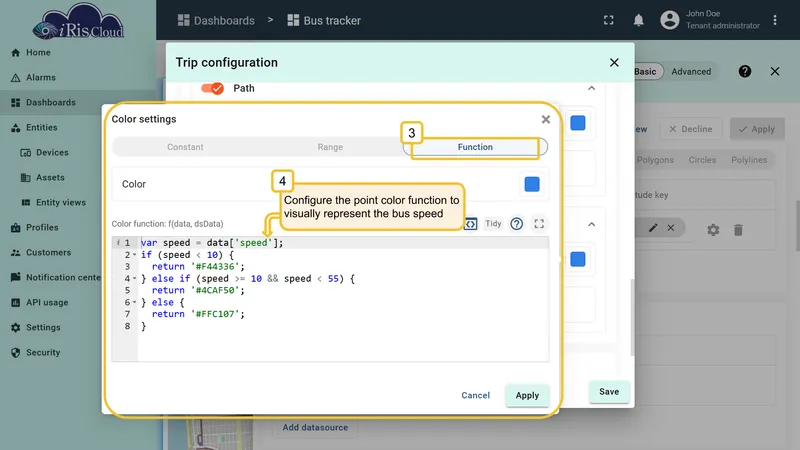Toggle the Path switch off
This screenshot has height=450, width=800.
coord(212,88)
